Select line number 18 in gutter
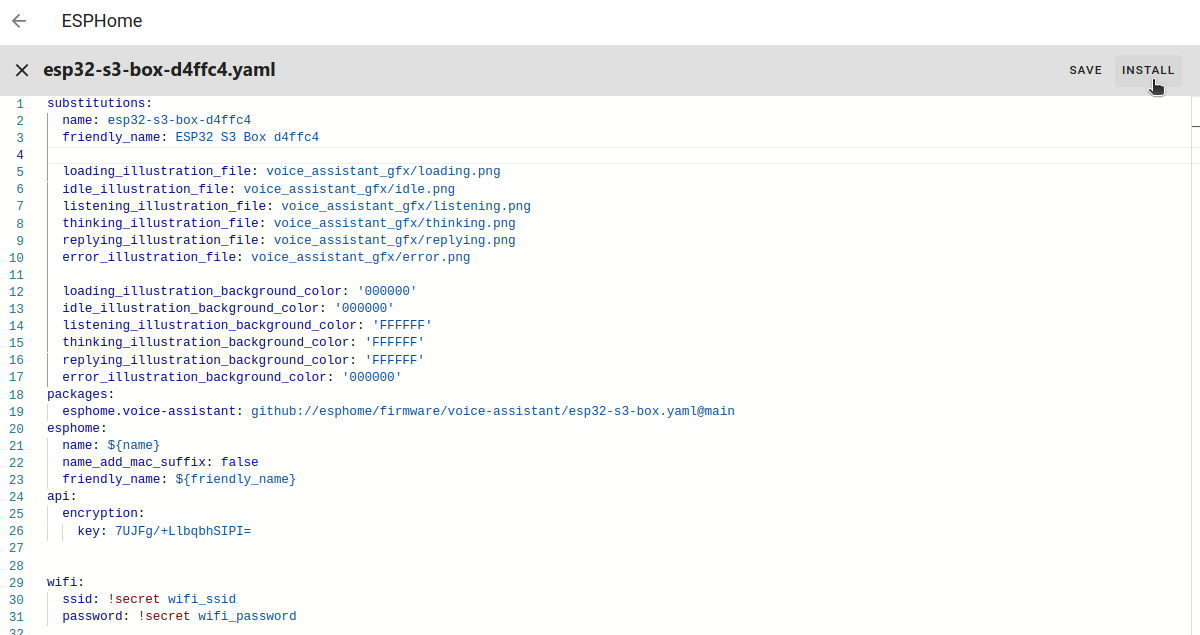This screenshot has height=635, width=1200. coord(16,394)
